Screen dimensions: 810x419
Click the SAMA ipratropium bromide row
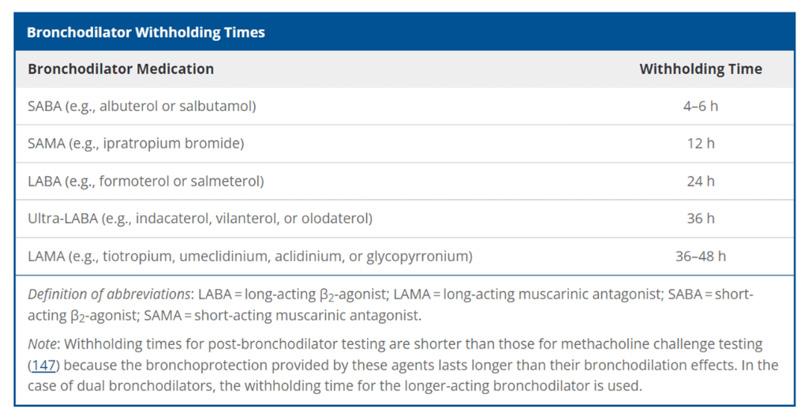(x=404, y=143)
